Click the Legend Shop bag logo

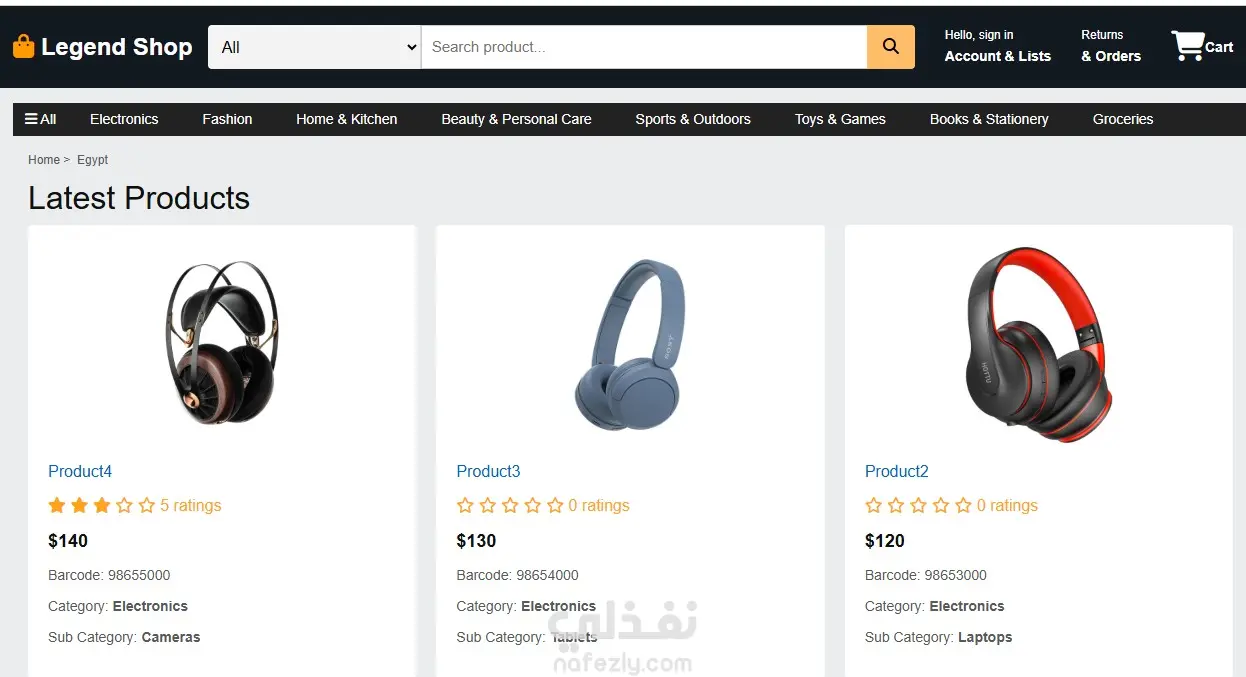pos(23,47)
